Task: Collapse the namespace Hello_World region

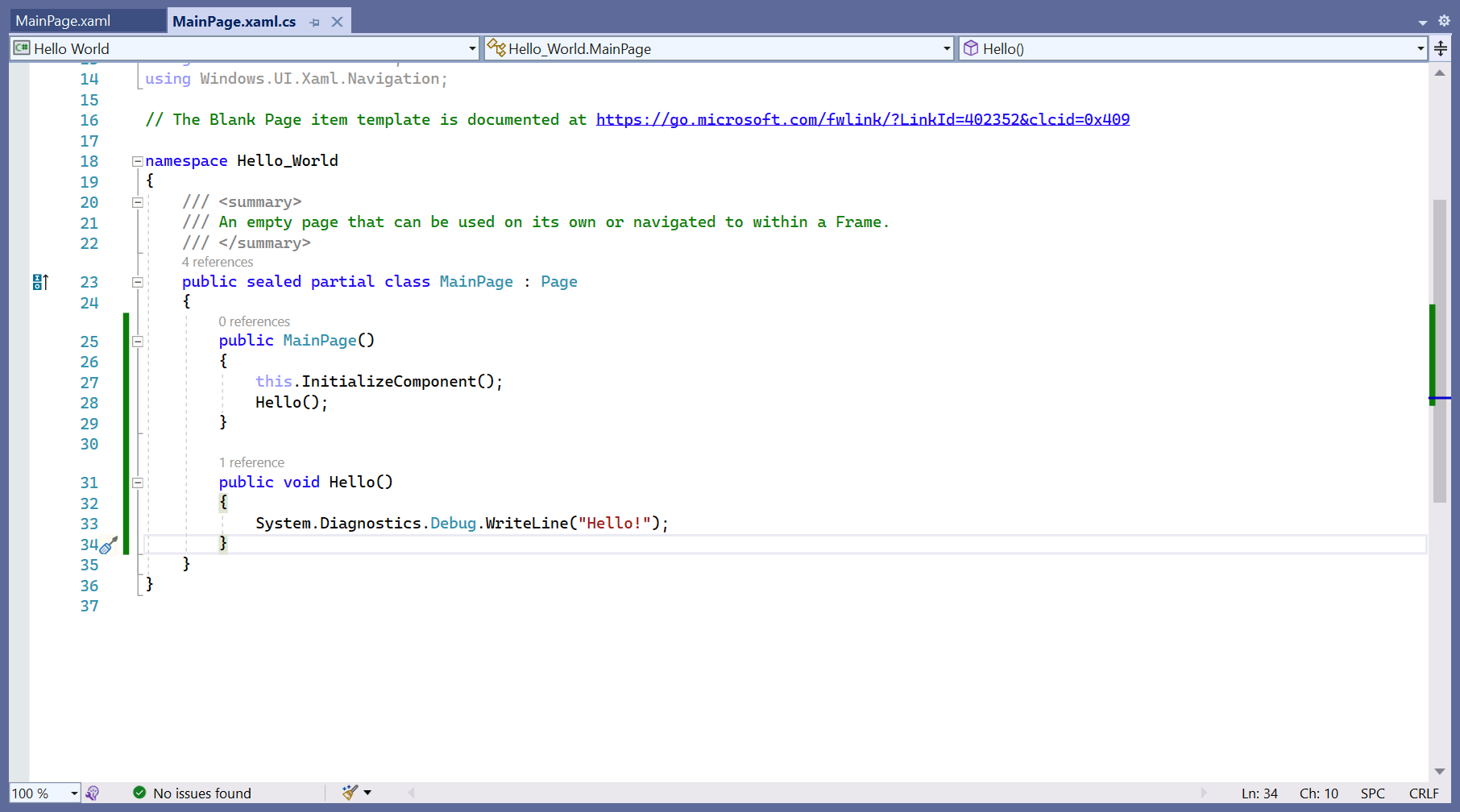Action: coord(138,161)
